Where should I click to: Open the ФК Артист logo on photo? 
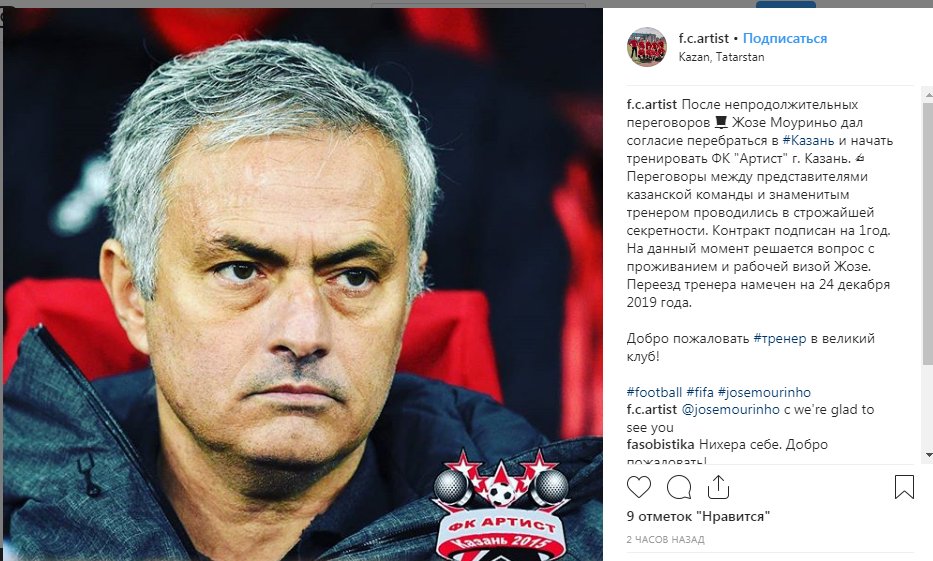click(500, 504)
